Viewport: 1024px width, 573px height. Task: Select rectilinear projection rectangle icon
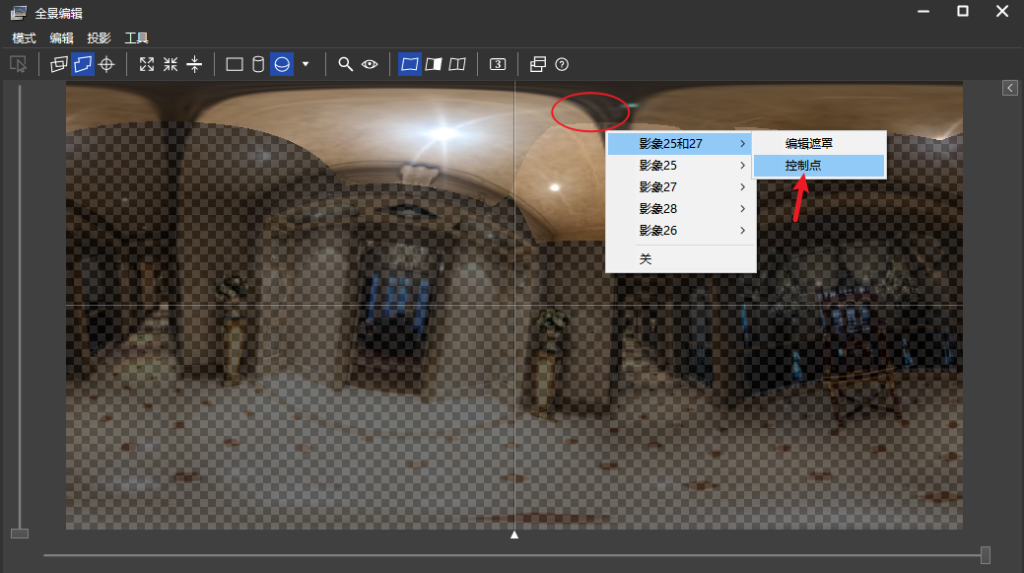pos(234,64)
